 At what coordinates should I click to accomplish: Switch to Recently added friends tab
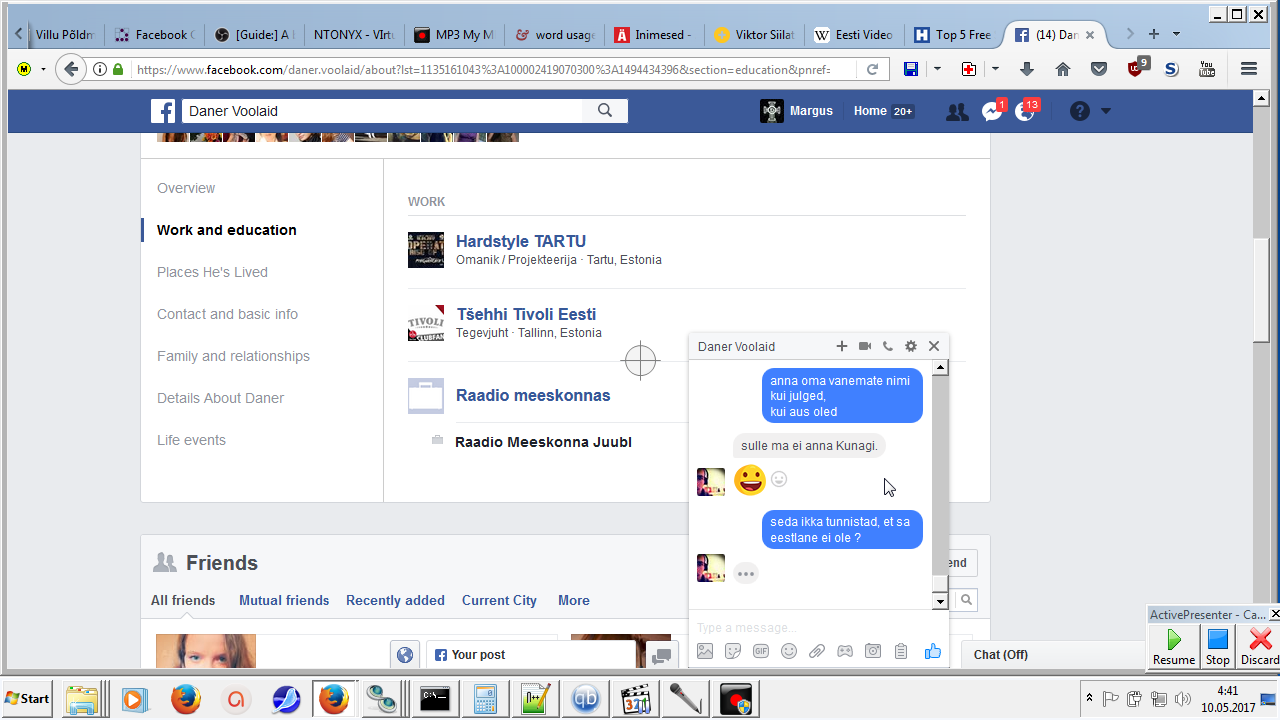coord(395,600)
